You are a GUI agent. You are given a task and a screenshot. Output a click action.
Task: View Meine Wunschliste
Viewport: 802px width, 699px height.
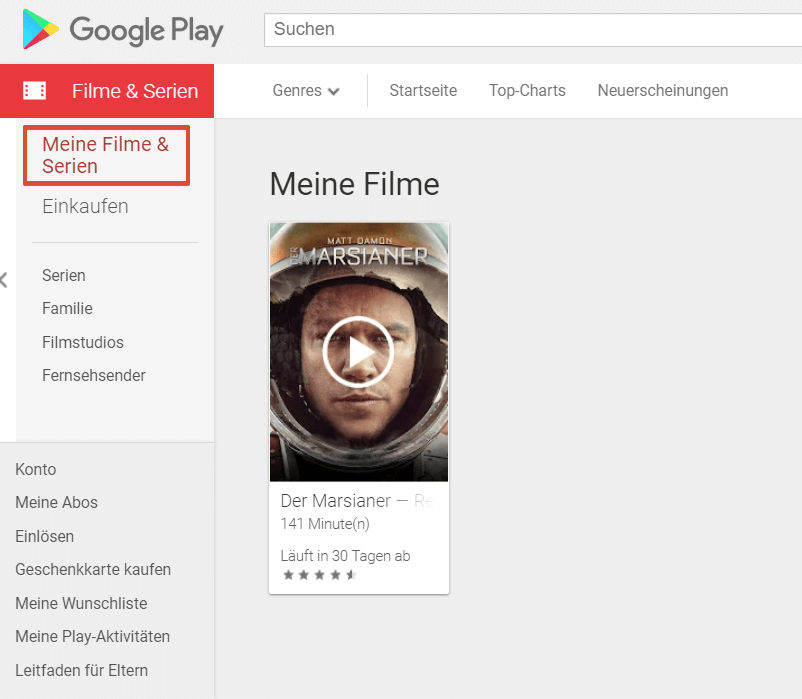81,603
